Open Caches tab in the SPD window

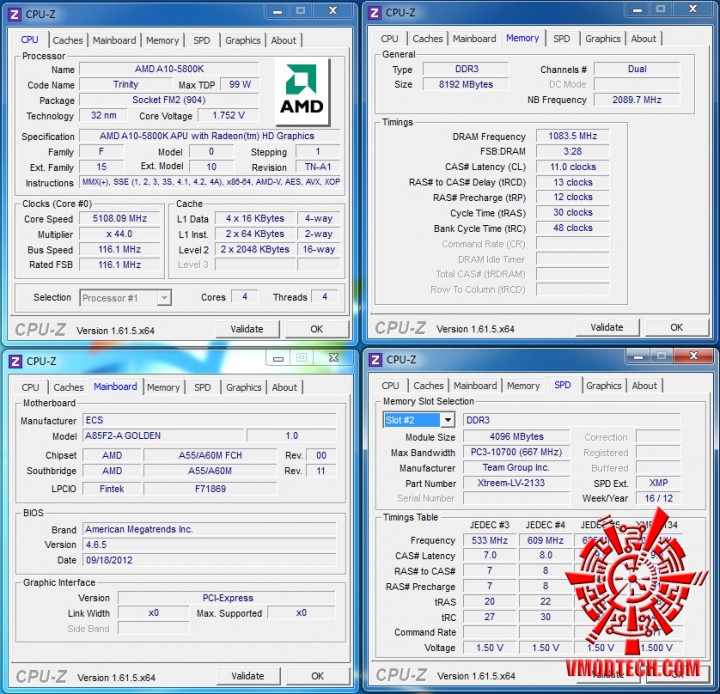pyautogui.click(x=428, y=386)
